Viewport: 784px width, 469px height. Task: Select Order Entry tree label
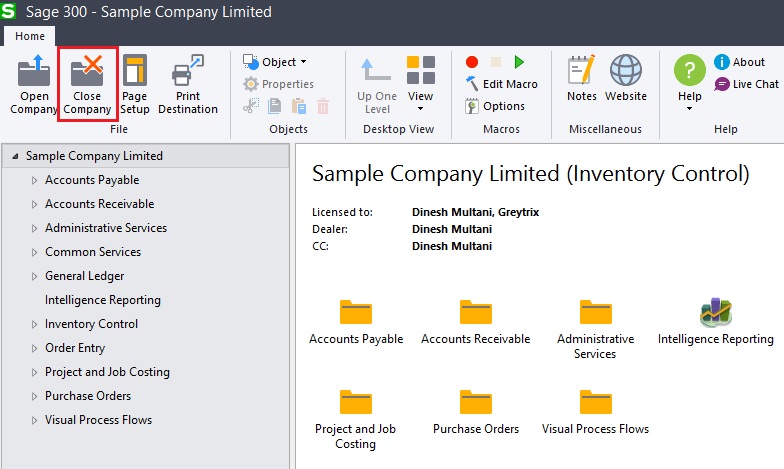point(75,348)
